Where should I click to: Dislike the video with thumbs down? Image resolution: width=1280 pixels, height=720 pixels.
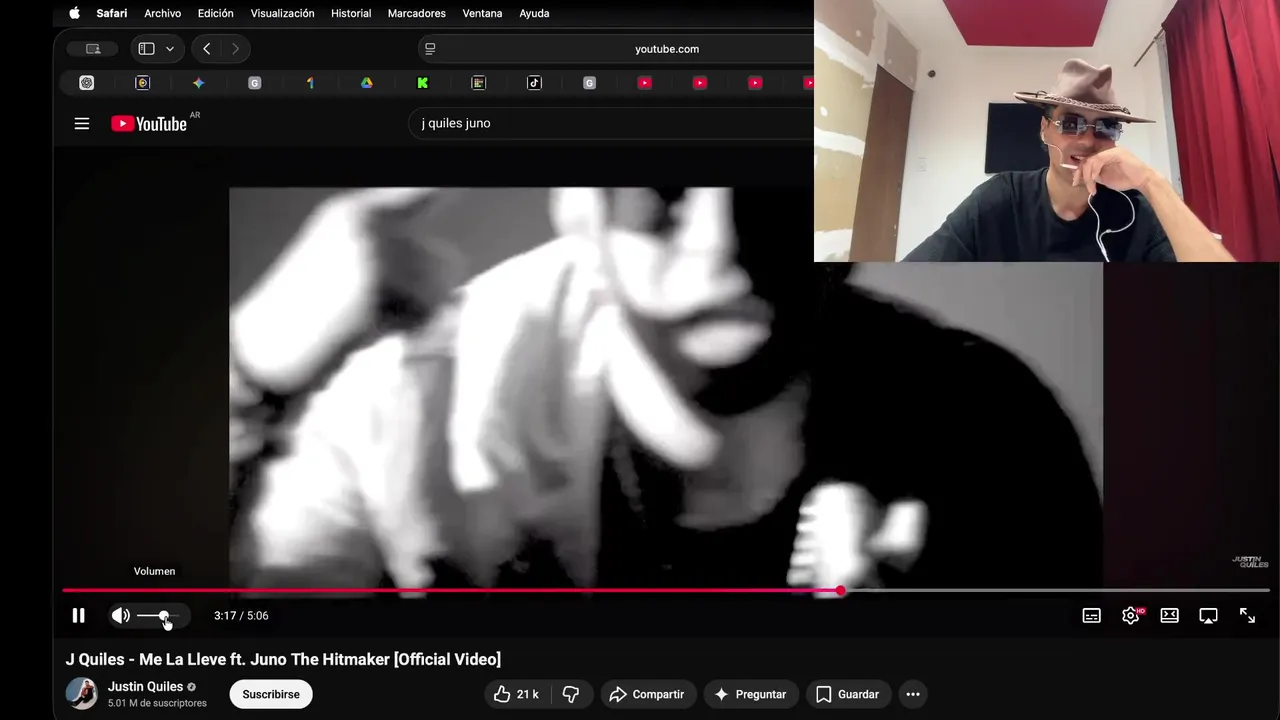point(571,694)
